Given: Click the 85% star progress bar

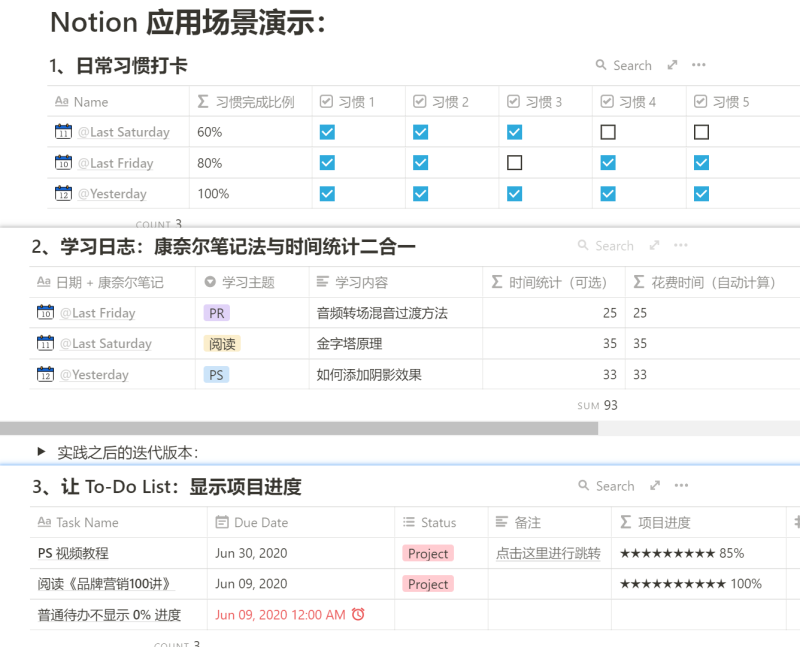Looking at the screenshot, I should [682, 553].
